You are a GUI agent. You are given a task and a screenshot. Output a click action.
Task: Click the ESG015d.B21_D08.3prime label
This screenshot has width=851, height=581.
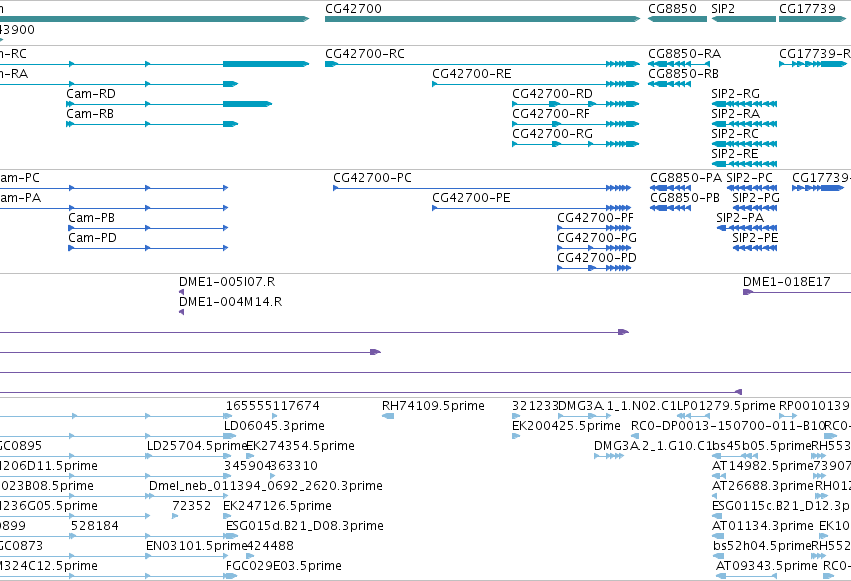[304, 526]
